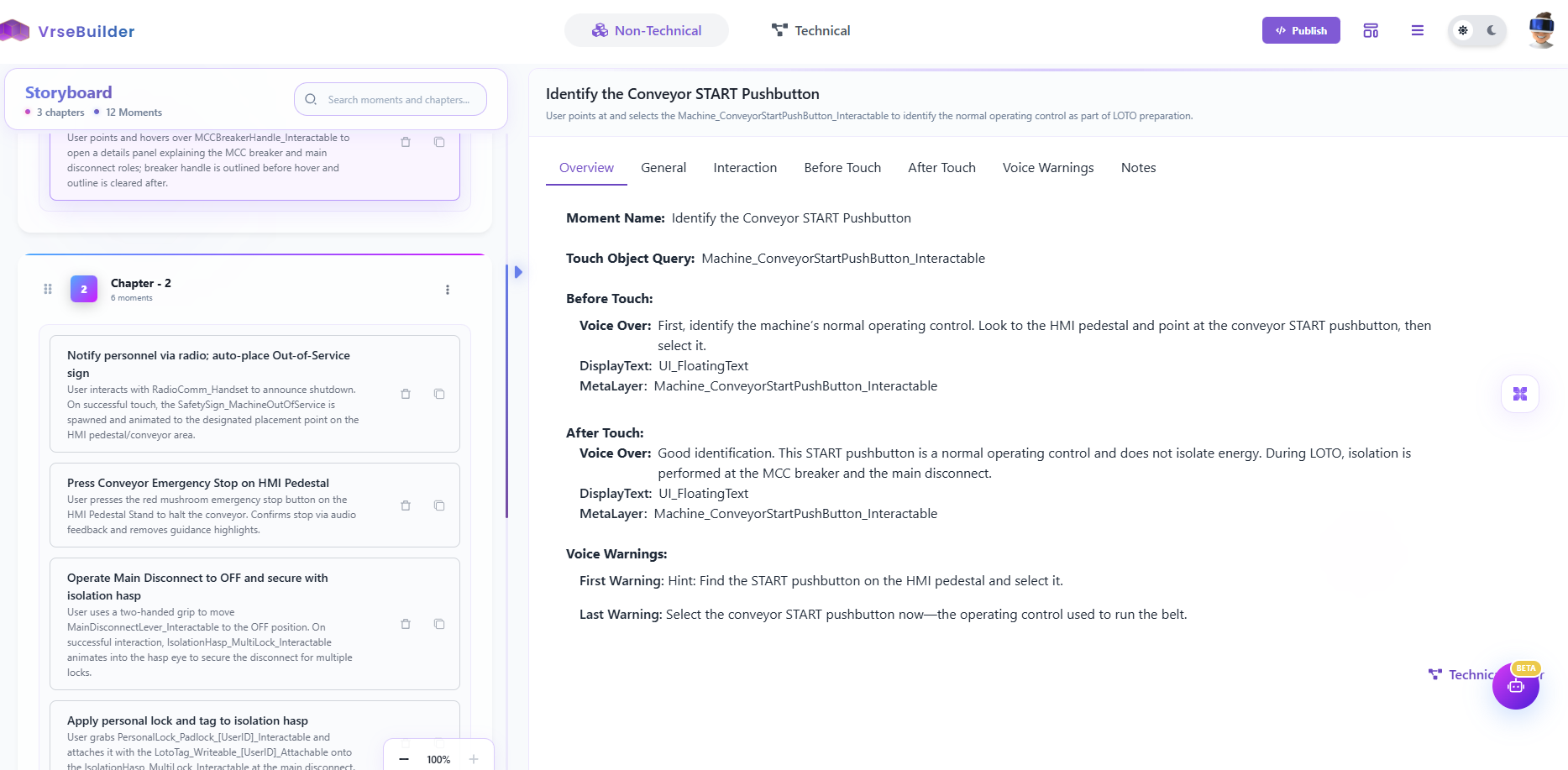Collapse the storyboard panel arrow
Screen dimensions: 1568x770
518,272
